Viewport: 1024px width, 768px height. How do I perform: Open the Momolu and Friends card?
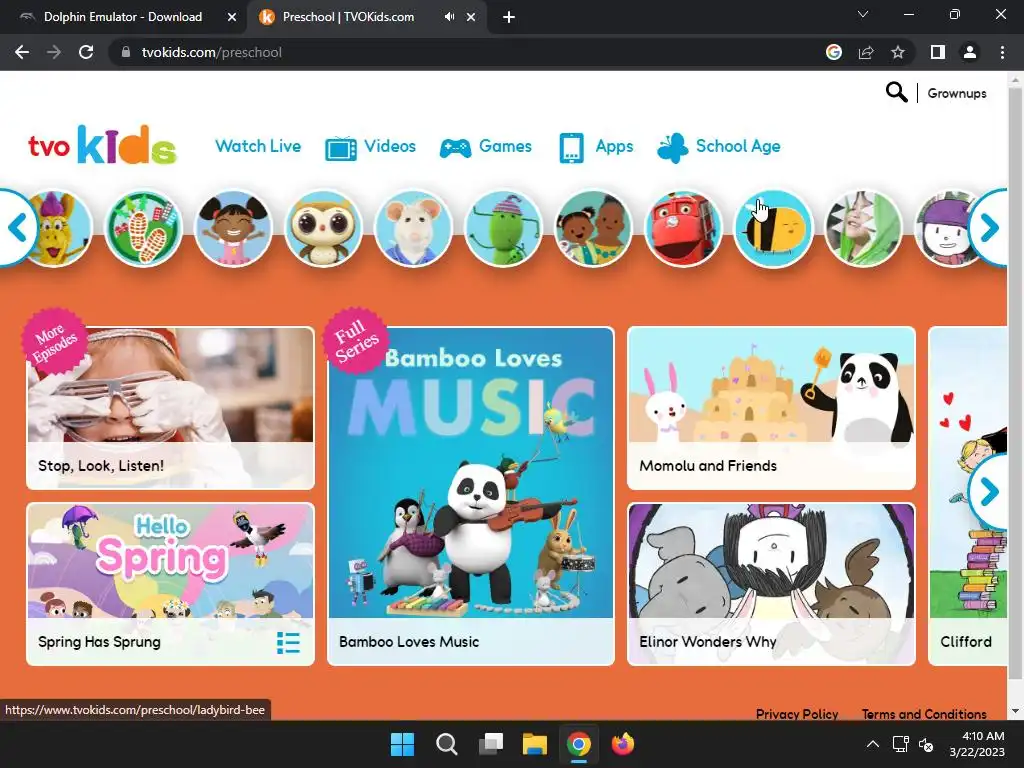pos(771,408)
